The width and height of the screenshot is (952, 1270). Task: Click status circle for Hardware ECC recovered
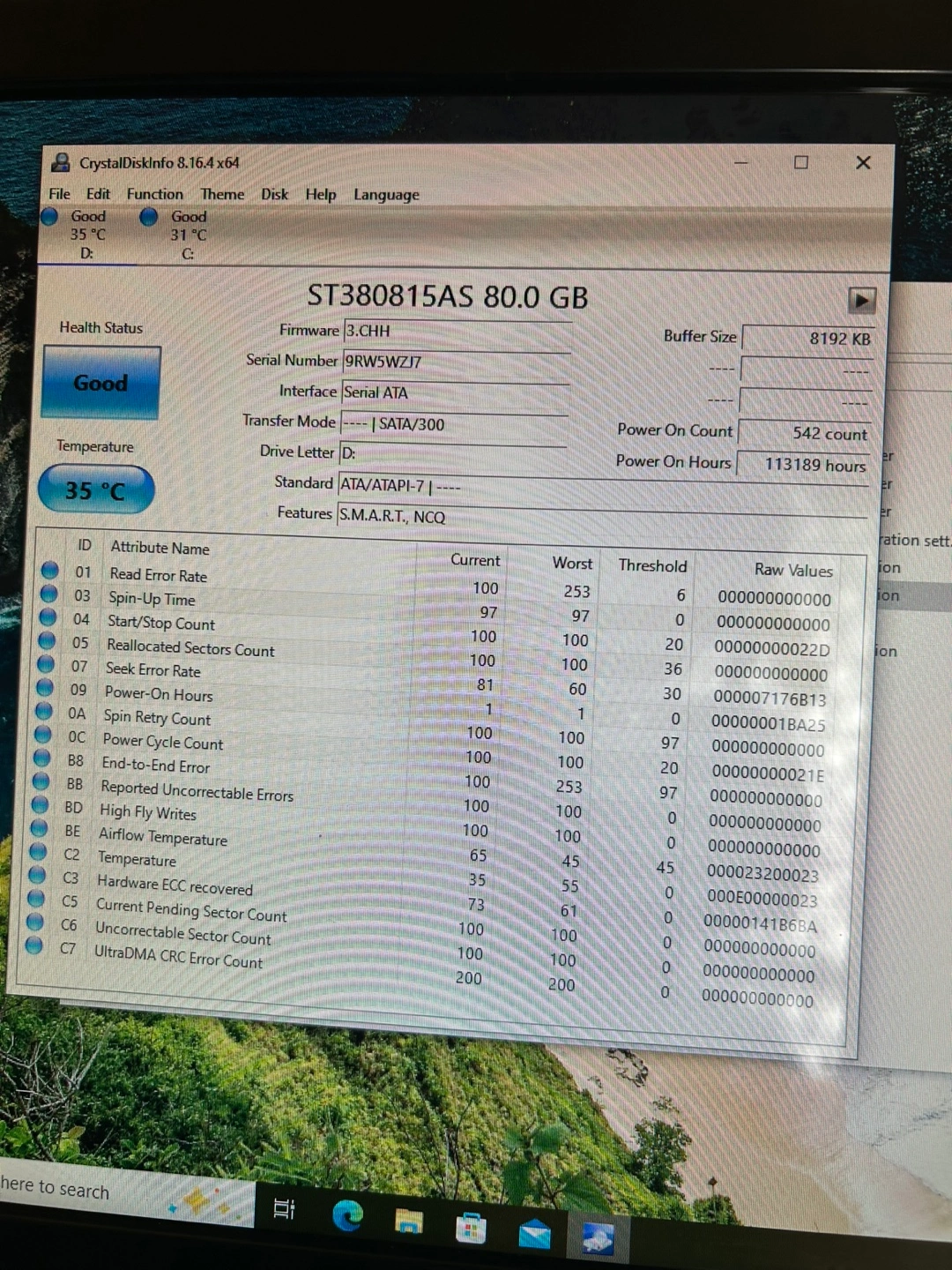[38, 875]
